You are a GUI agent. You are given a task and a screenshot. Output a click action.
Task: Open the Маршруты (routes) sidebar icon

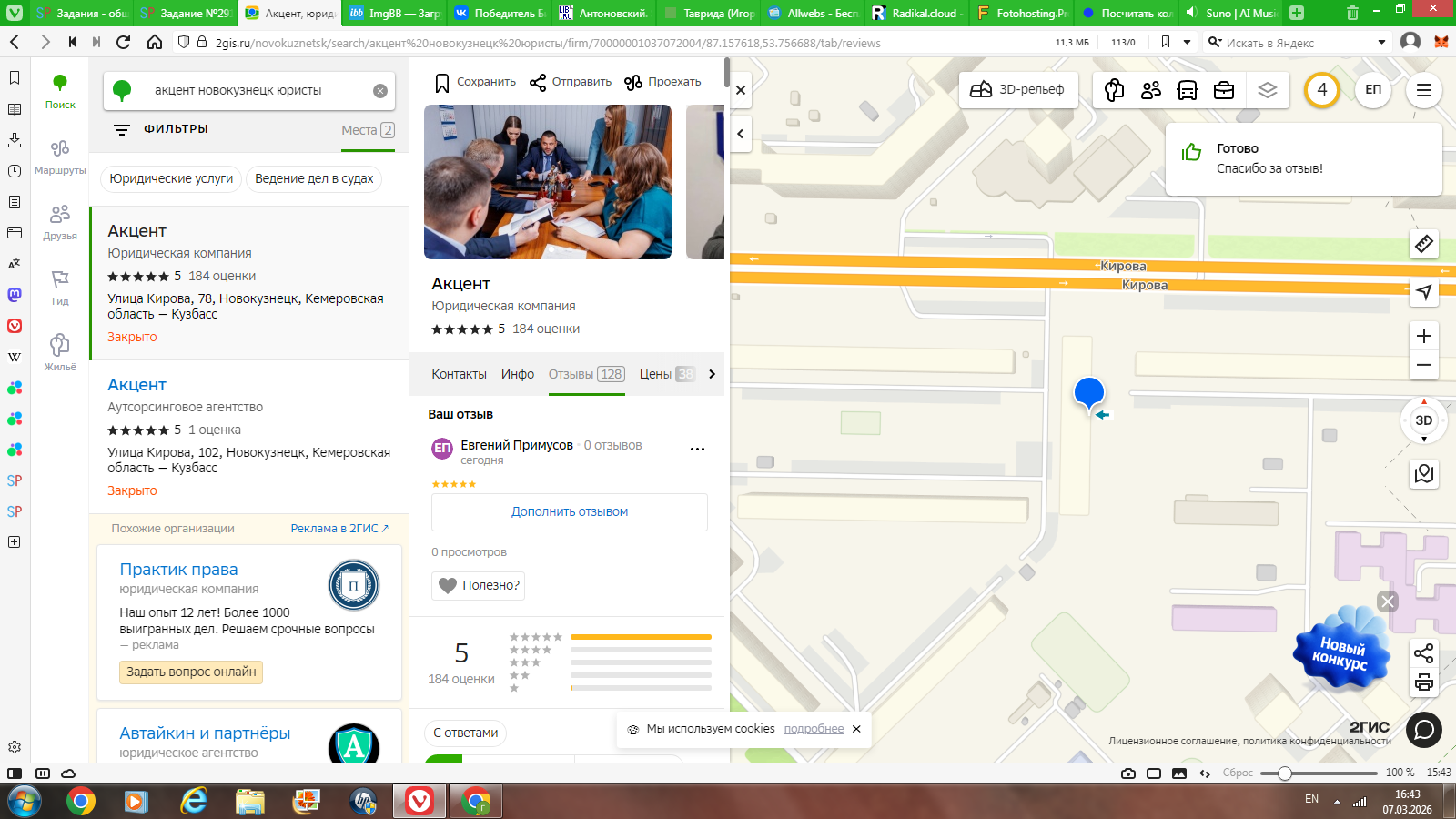(x=60, y=157)
